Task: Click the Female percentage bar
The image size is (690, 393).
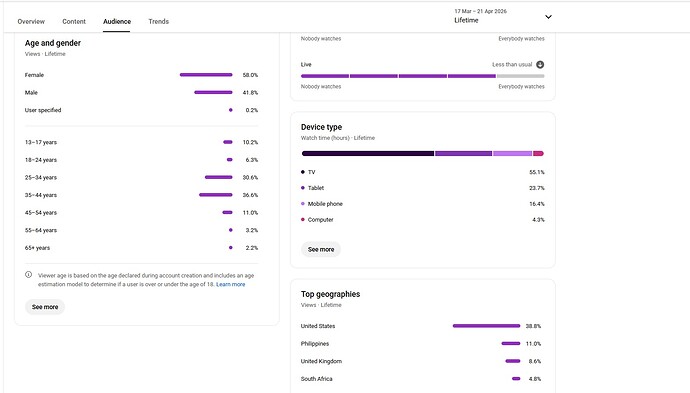Action: point(206,75)
